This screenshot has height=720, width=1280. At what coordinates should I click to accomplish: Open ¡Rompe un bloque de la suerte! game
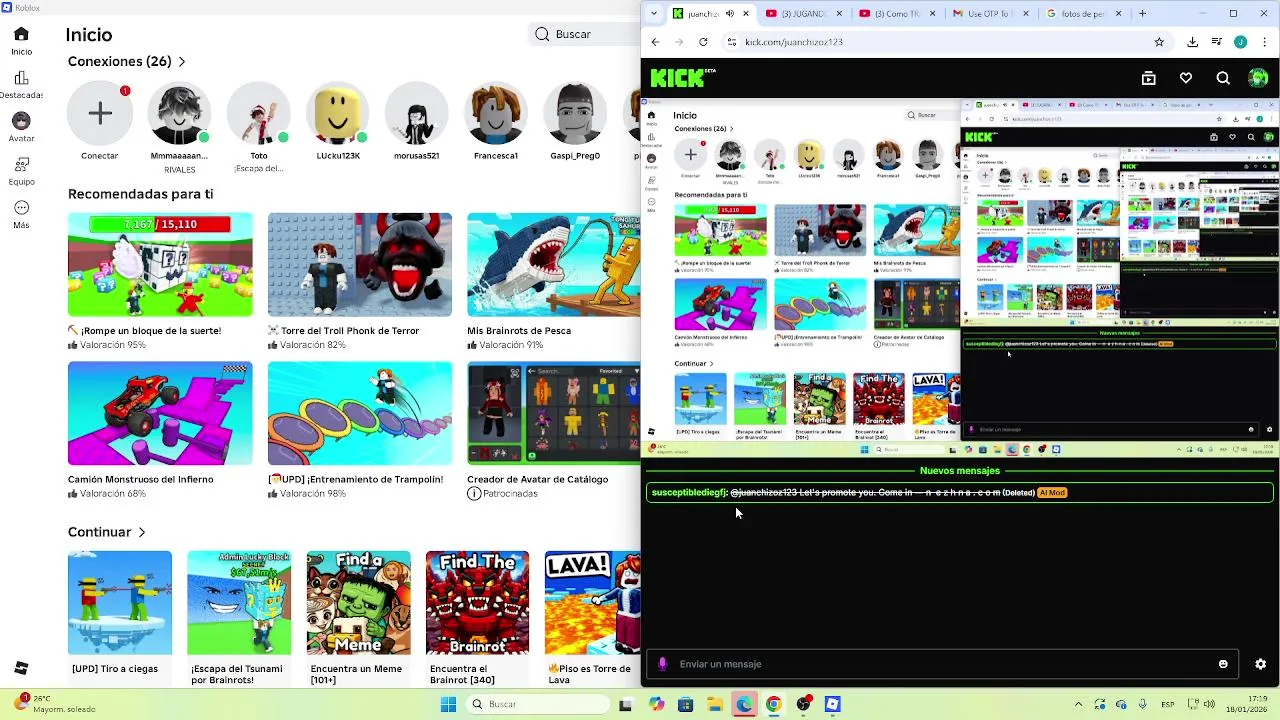coord(160,265)
